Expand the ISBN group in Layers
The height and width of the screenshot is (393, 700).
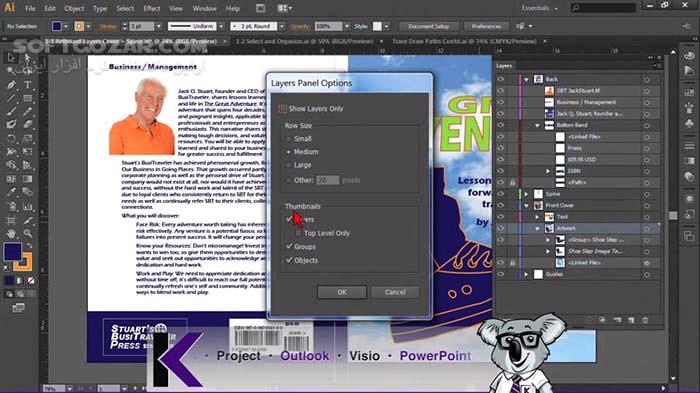548,171
